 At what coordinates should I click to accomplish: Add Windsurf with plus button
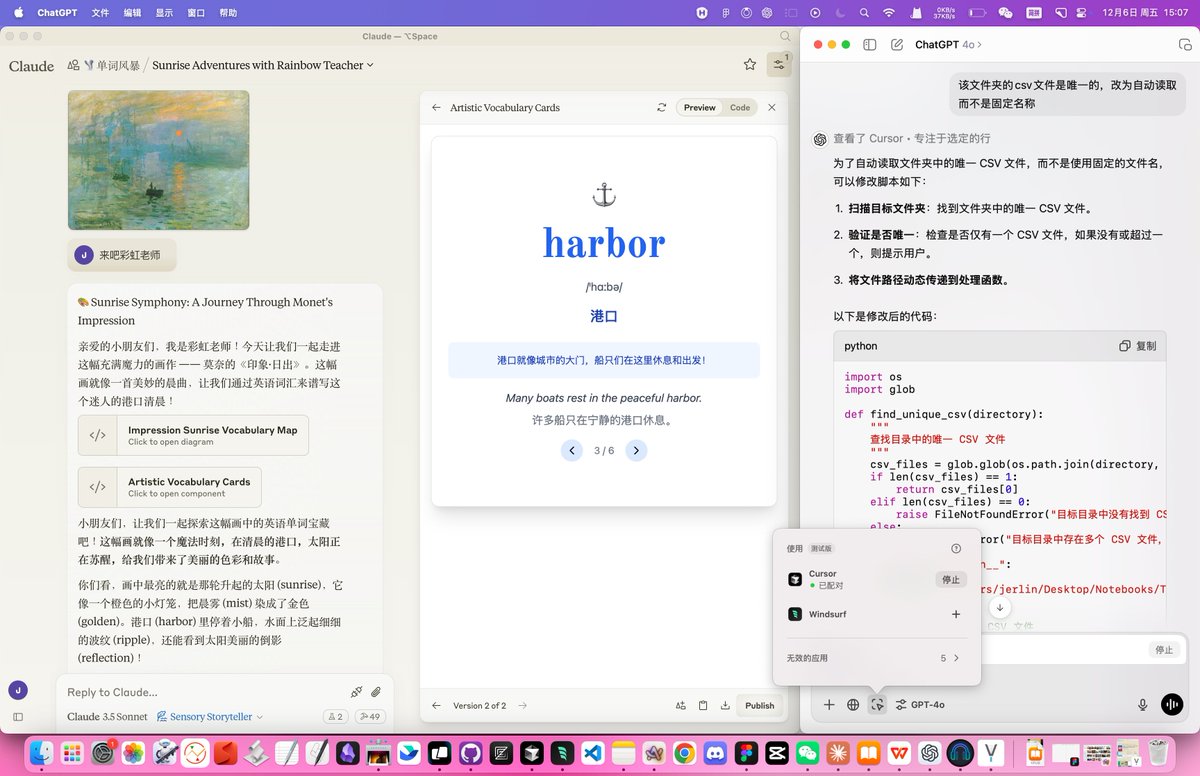pos(956,614)
